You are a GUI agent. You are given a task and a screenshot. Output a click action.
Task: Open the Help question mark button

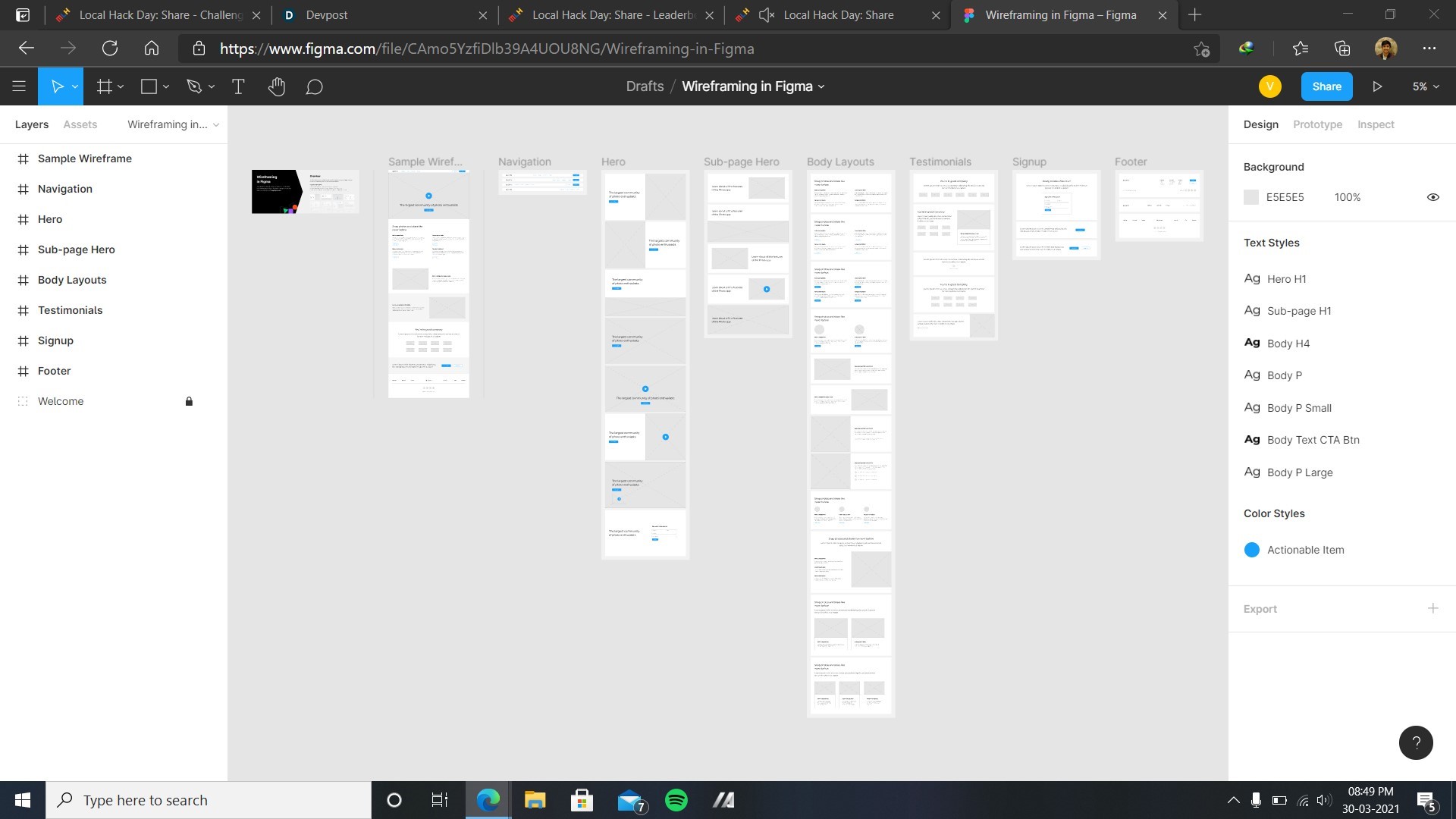coord(1415,742)
